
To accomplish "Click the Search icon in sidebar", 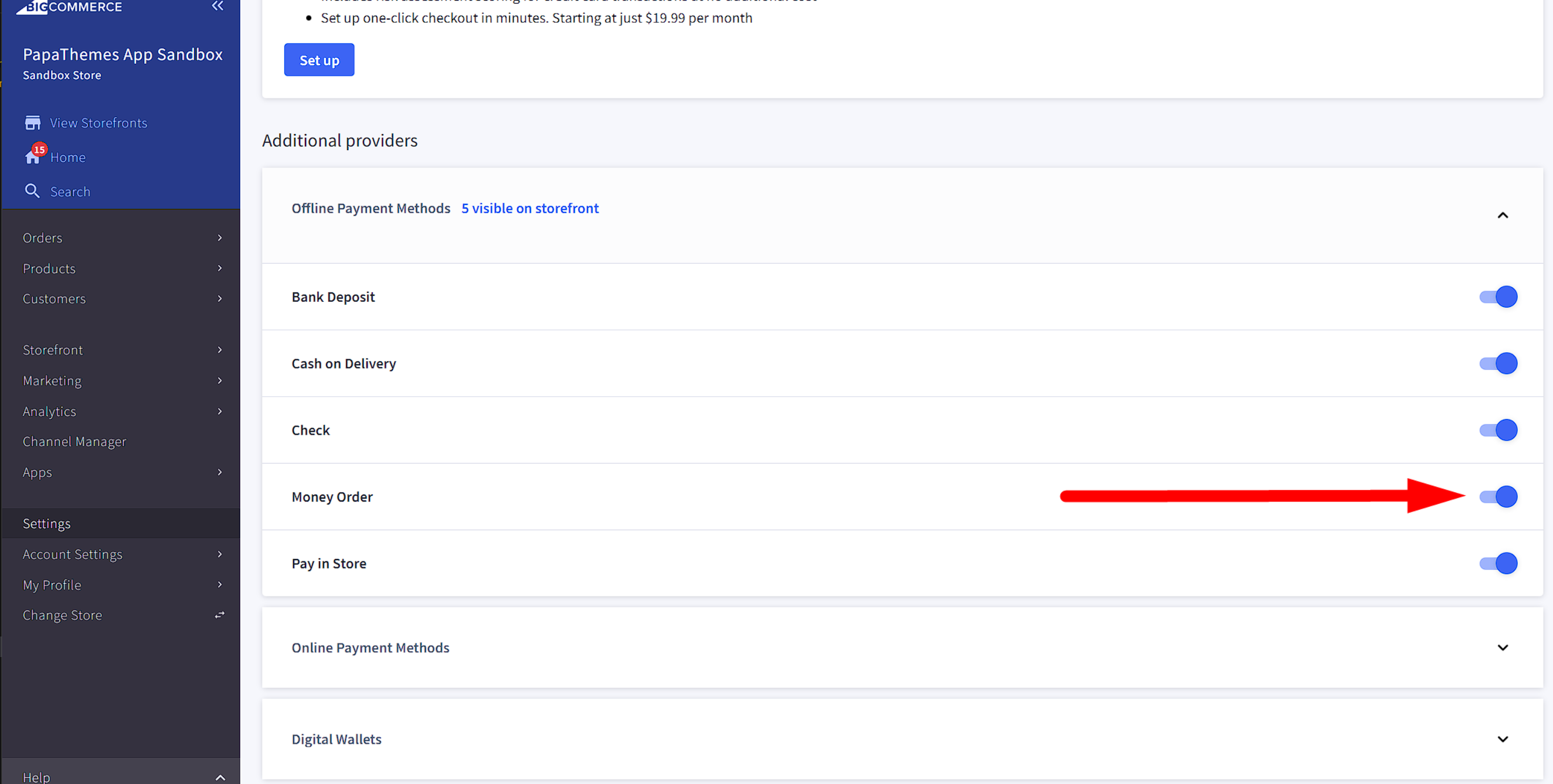I will coord(32,190).
